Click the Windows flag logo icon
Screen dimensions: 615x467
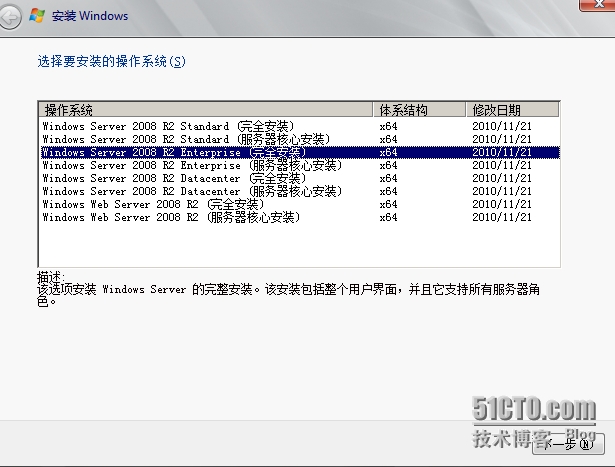click(37, 16)
